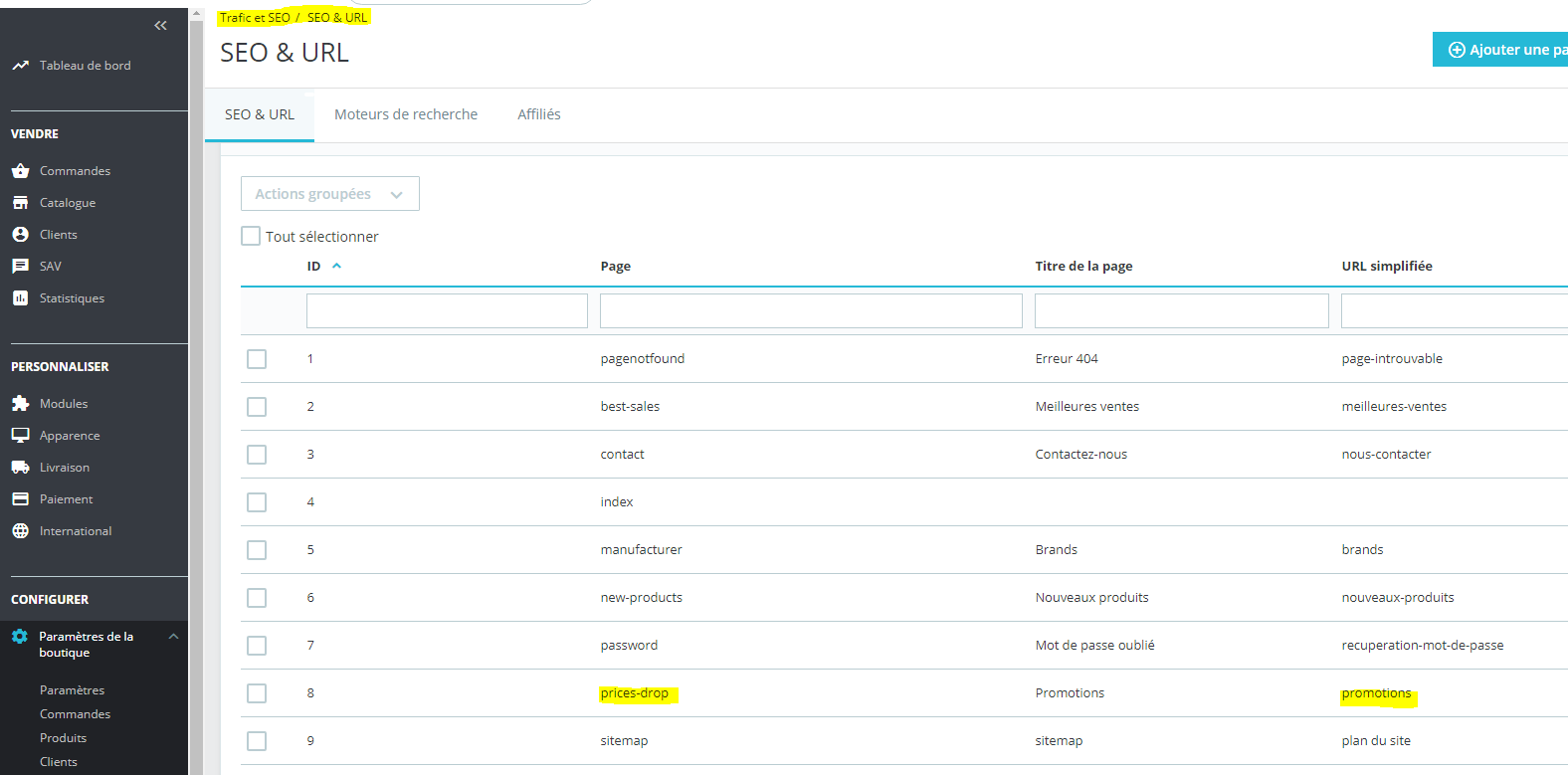Tick the checkbox for pagenotfound row

[257, 359]
